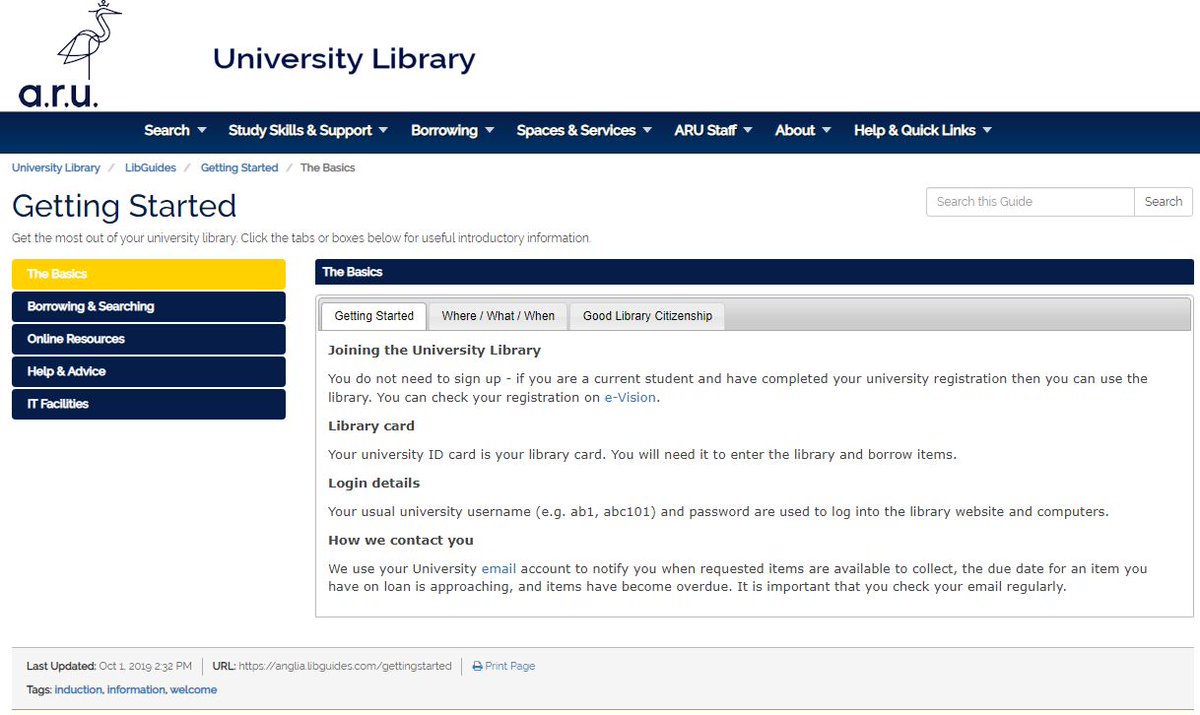
Task: Click the Search this Guide field
Action: [x=1030, y=202]
